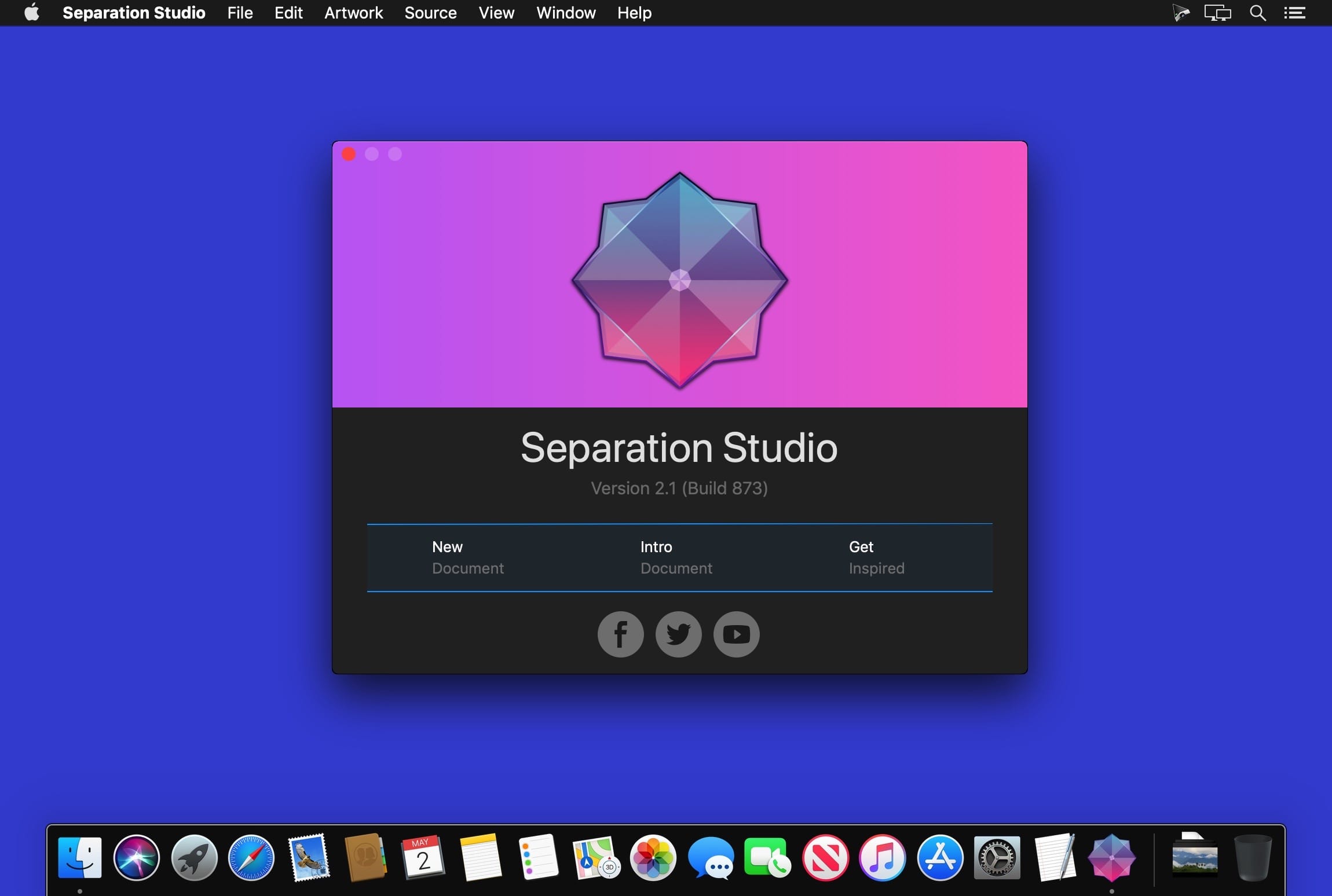Open the Photos app in dock
The width and height of the screenshot is (1332, 896).
(x=653, y=858)
